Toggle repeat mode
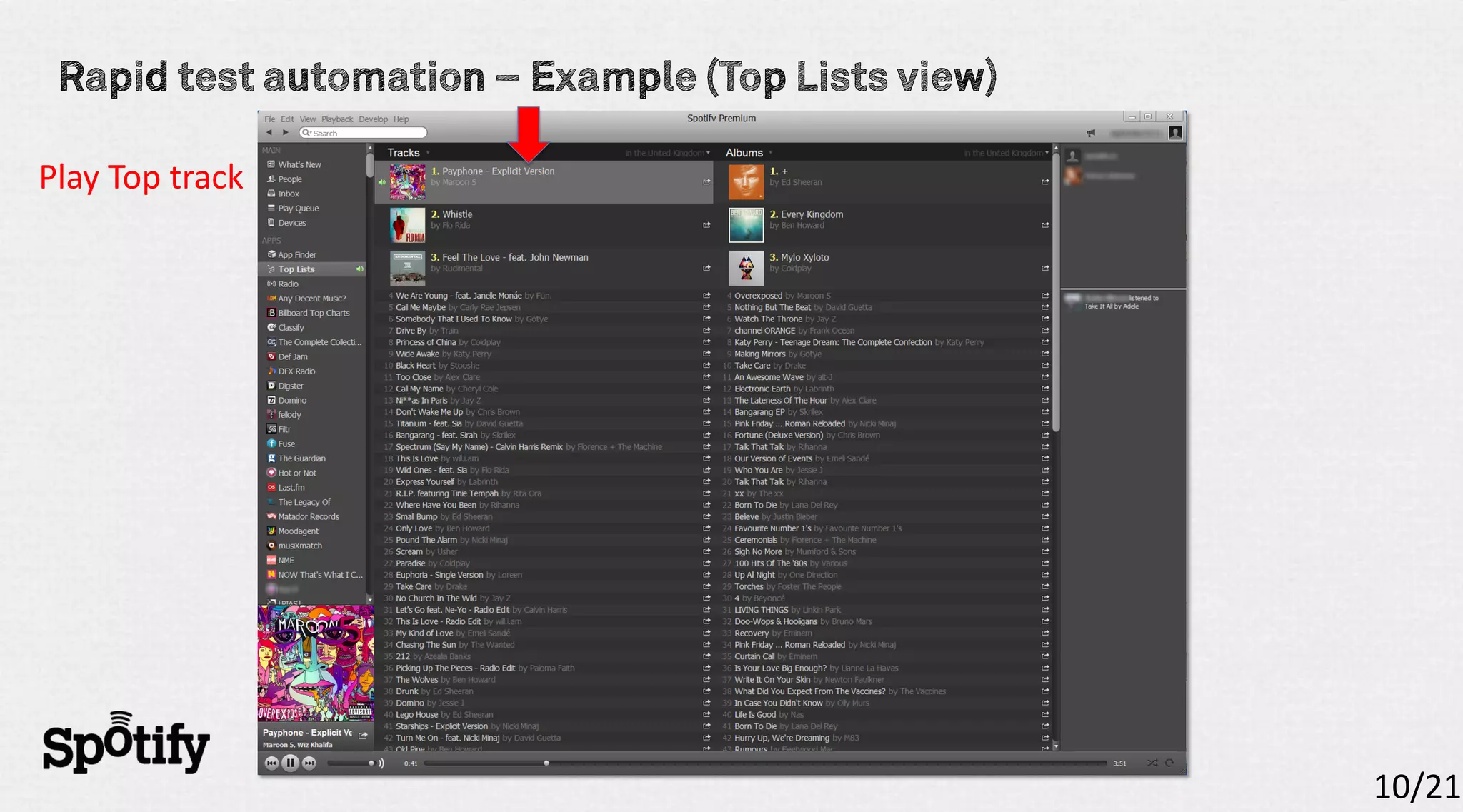1463x812 pixels. click(1169, 763)
